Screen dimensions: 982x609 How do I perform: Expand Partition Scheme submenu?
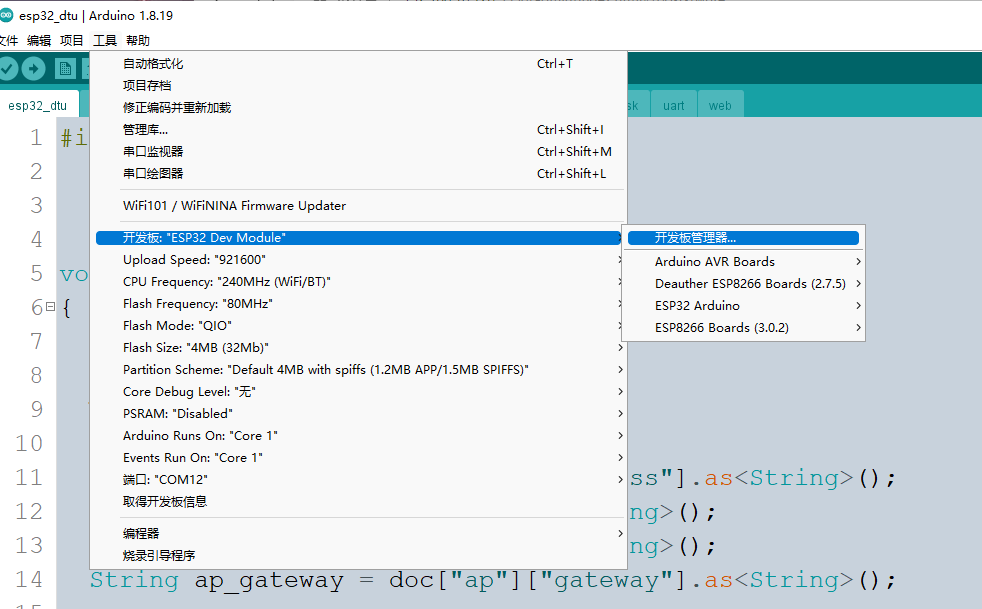point(359,370)
